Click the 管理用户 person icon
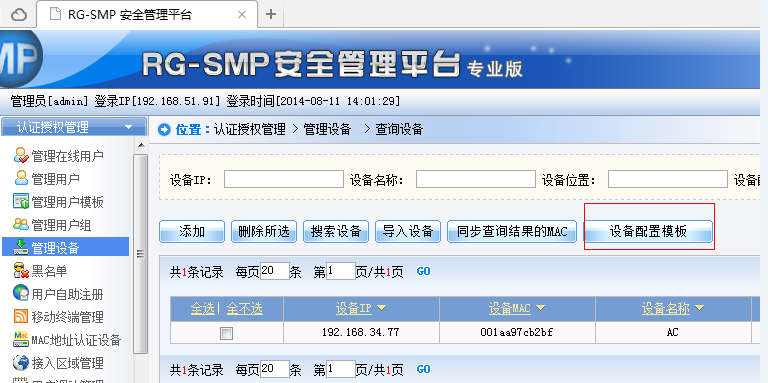The height and width of the screenshot is (383, 768). [x=21, y=178]
